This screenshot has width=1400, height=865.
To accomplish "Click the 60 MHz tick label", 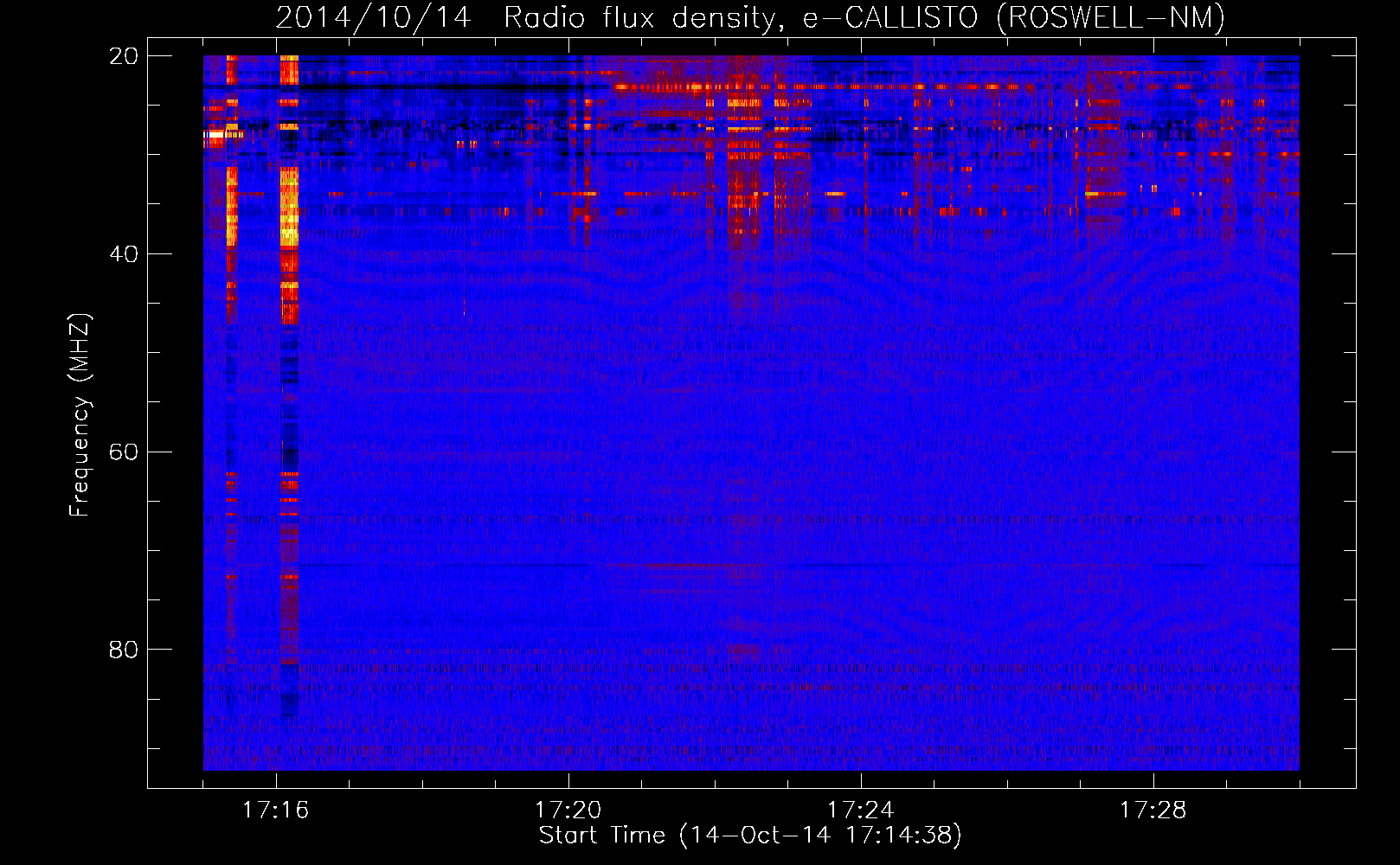I will tap(123, 452).
